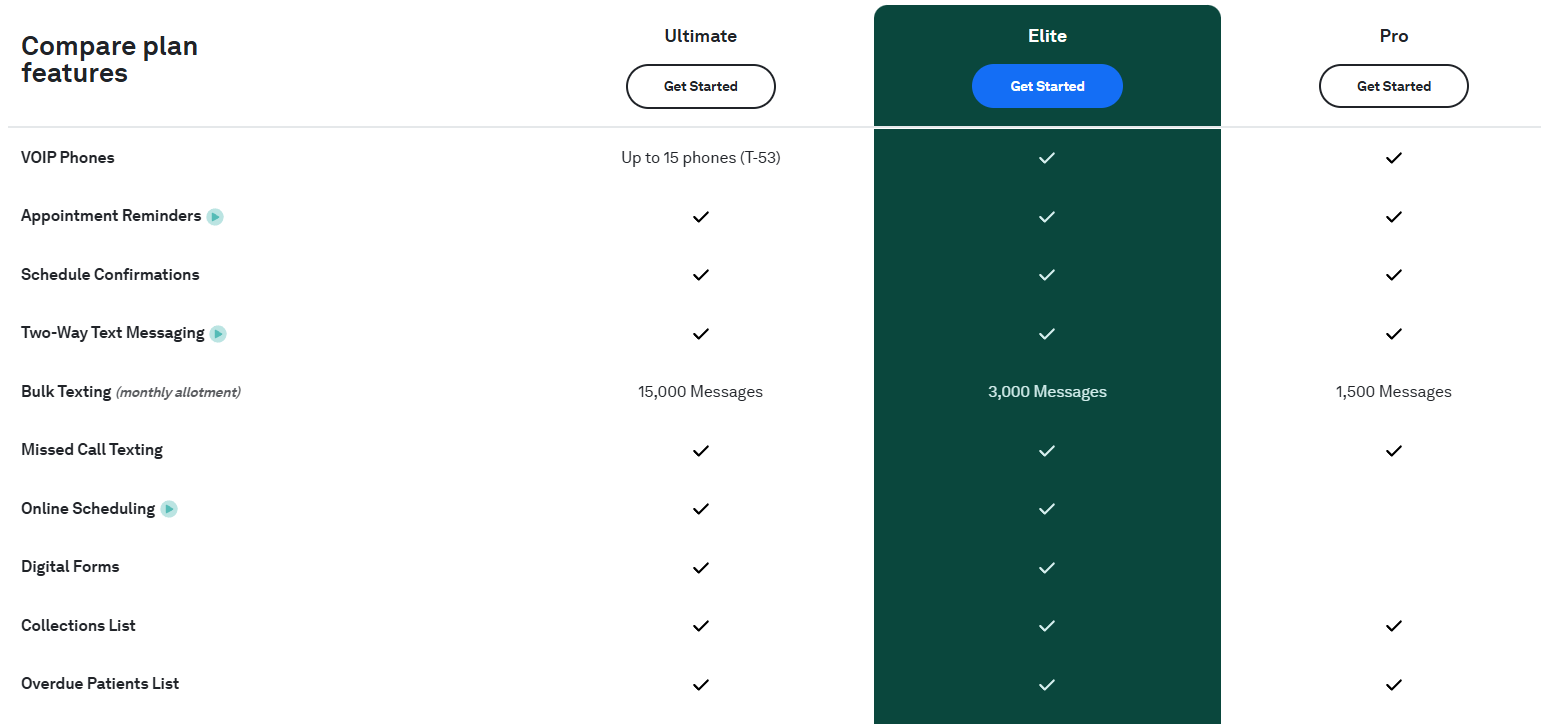Click Ultimate checkmark for Digital Forms
The image size is (1541, 724).
point(700,567)
